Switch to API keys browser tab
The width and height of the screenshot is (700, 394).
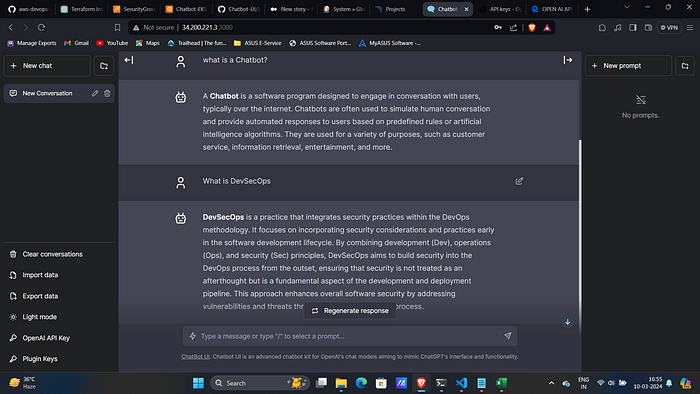(x=500, y=9)
